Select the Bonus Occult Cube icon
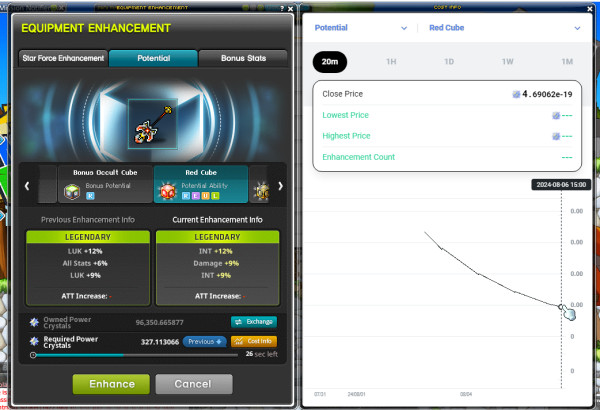 [71, 190]
